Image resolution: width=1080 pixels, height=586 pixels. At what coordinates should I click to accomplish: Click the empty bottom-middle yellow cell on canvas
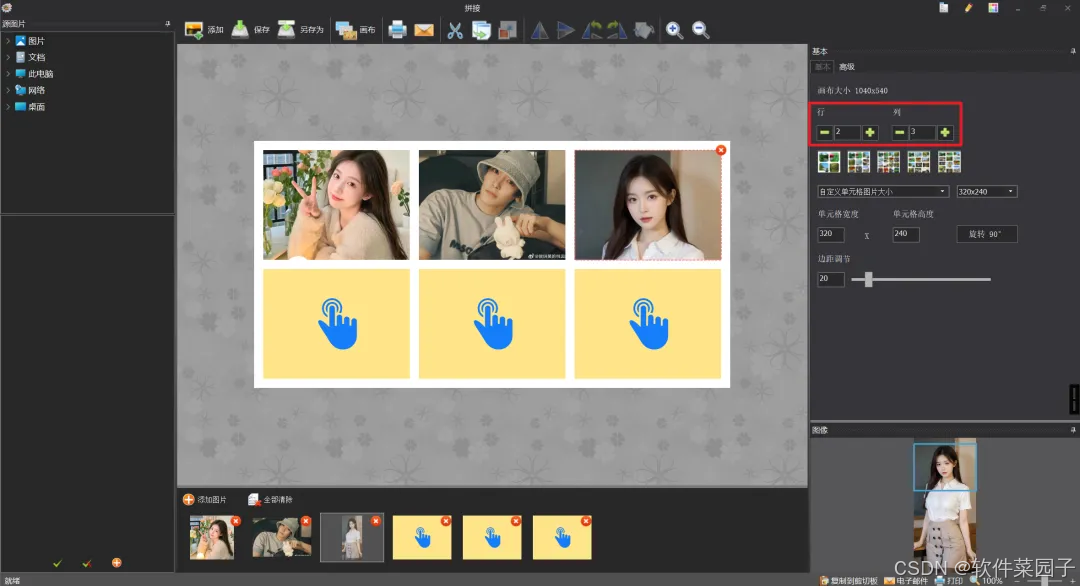click(x=492, y=324)
